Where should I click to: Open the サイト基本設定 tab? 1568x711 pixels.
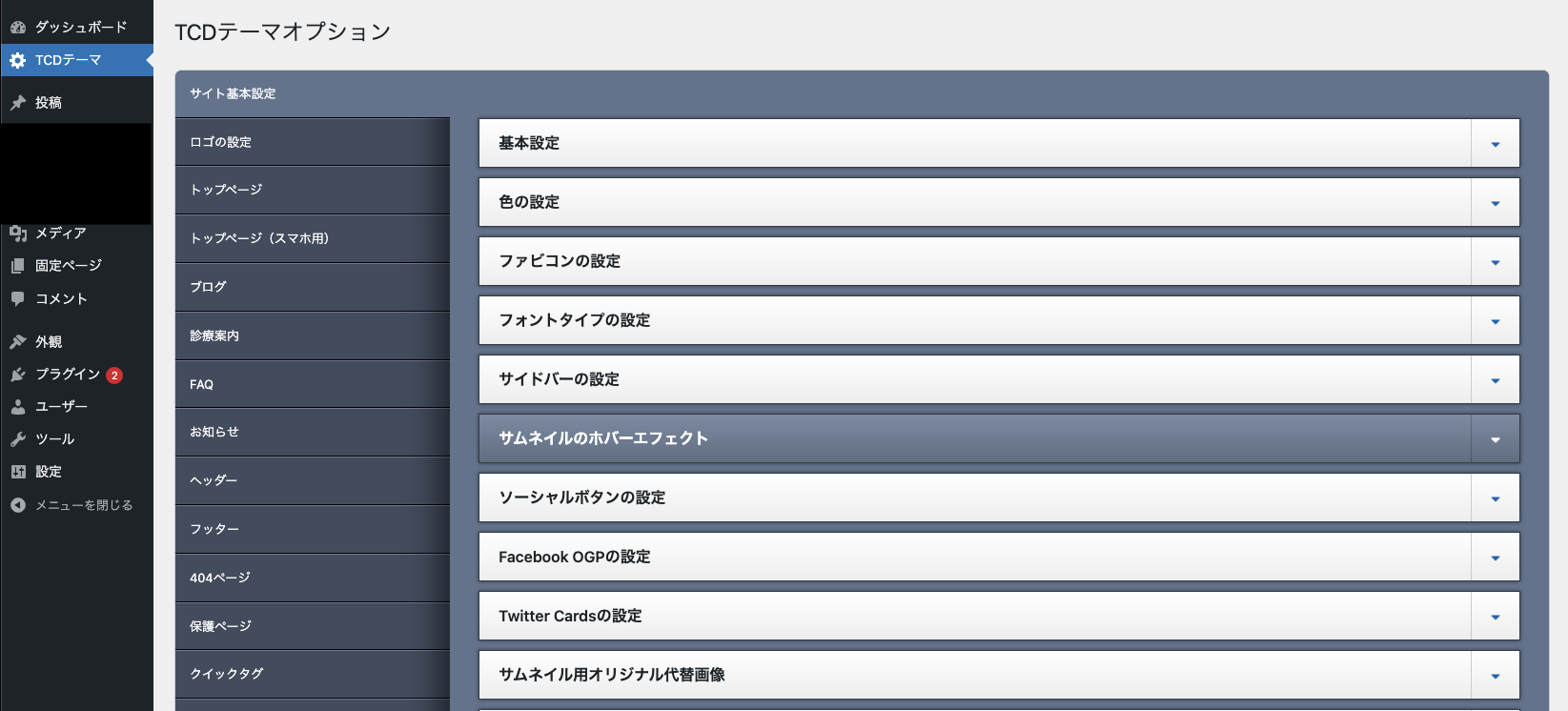tap(313, 93)
